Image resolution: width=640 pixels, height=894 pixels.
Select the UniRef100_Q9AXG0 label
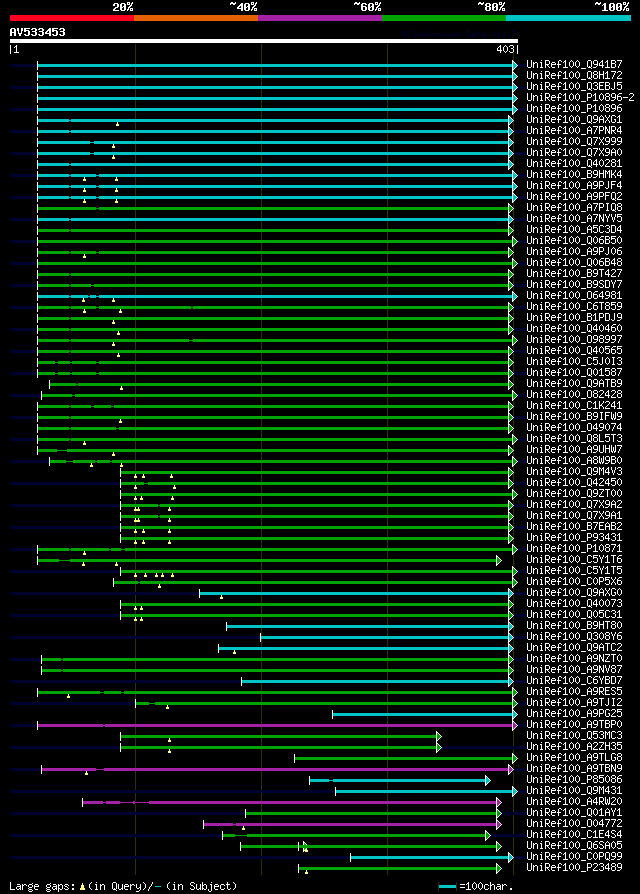pyautogui.click(x=574, y=593)
